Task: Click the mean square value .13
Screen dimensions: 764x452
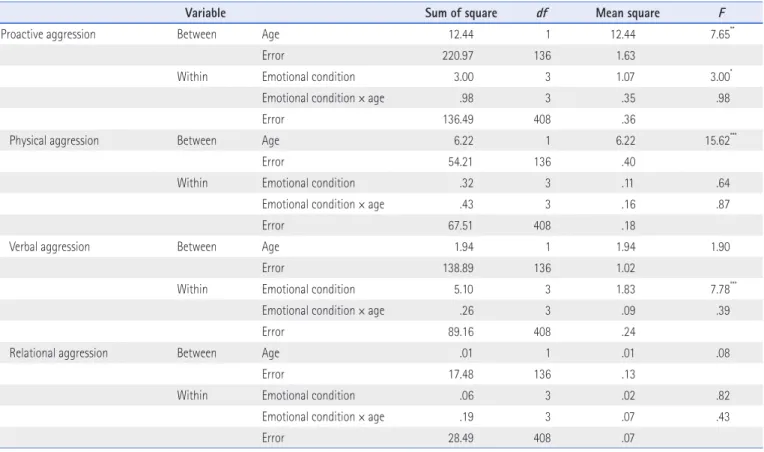Action: 628,375
